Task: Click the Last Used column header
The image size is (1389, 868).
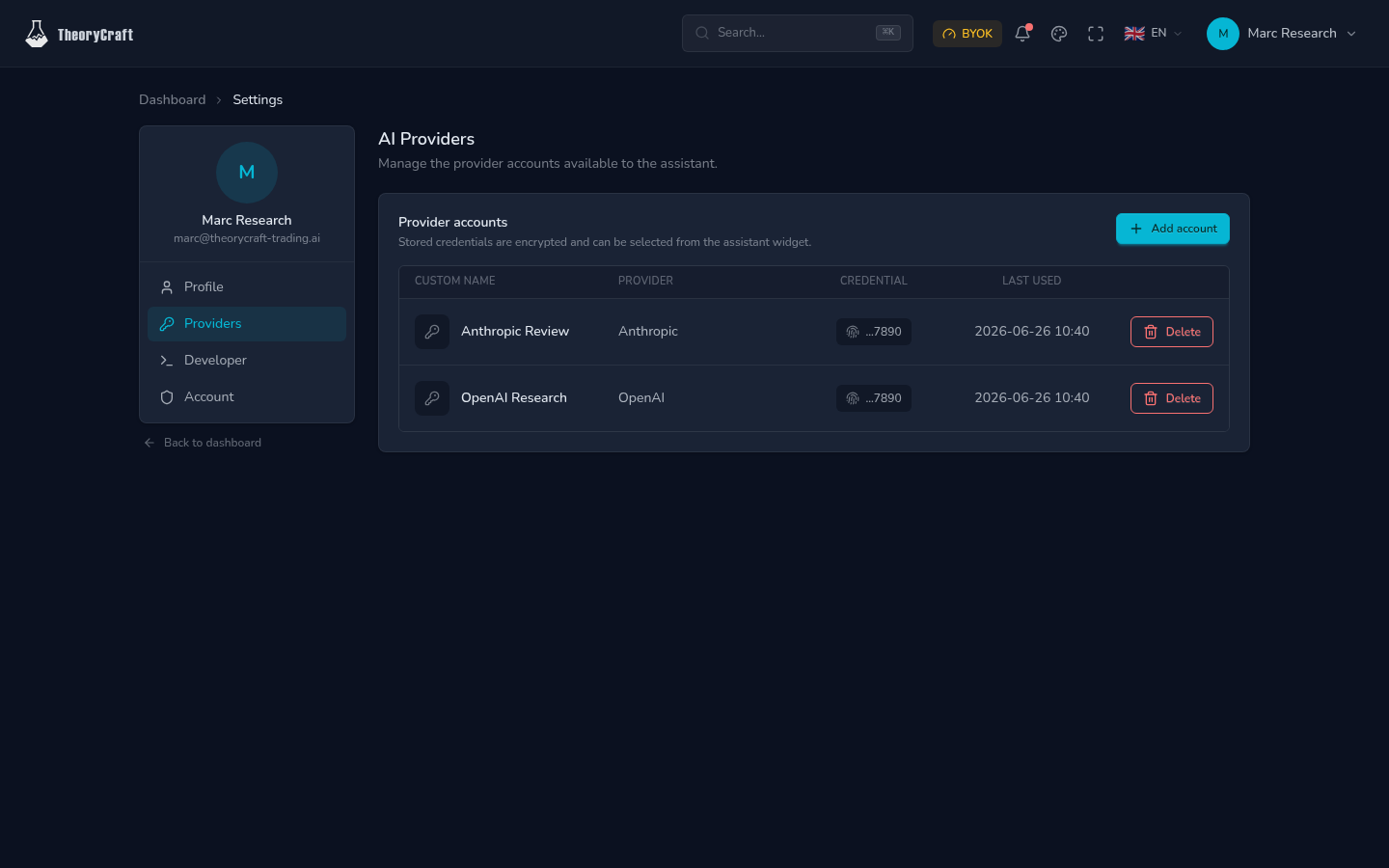Action: pos(1032,281)
